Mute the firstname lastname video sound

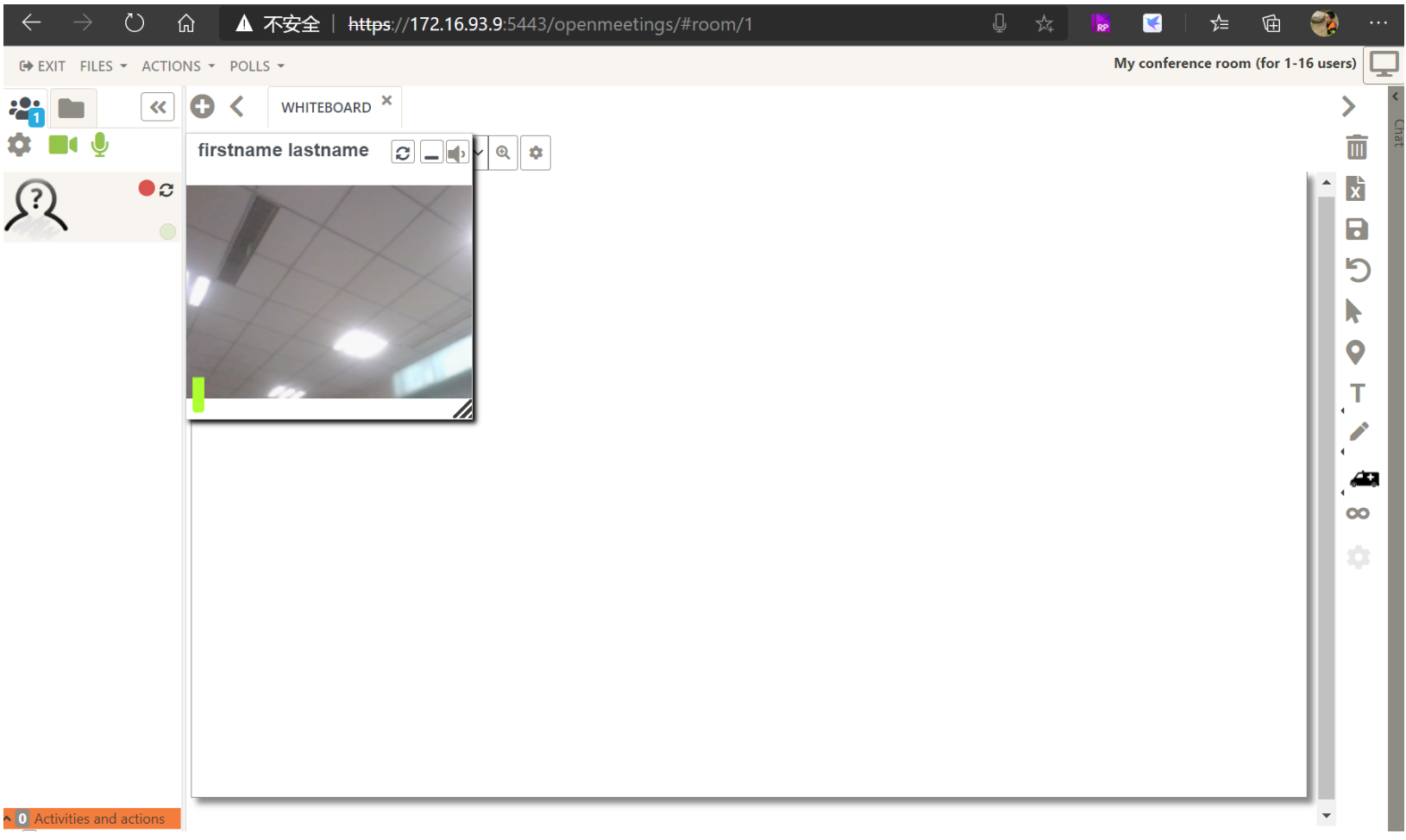(456, 154)
